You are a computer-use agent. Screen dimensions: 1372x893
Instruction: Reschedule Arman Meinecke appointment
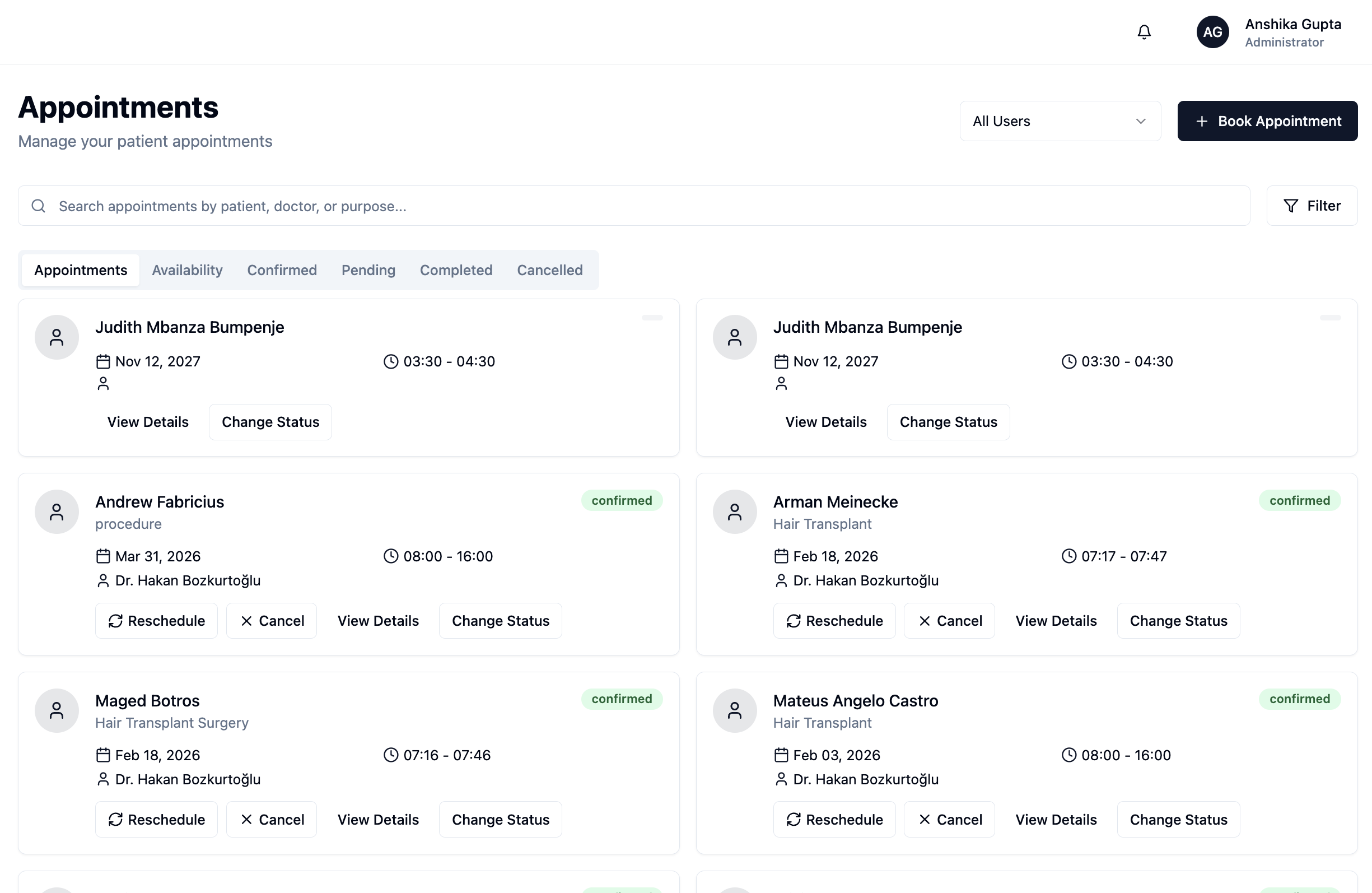pyautogui.click(x=834, y=621)
